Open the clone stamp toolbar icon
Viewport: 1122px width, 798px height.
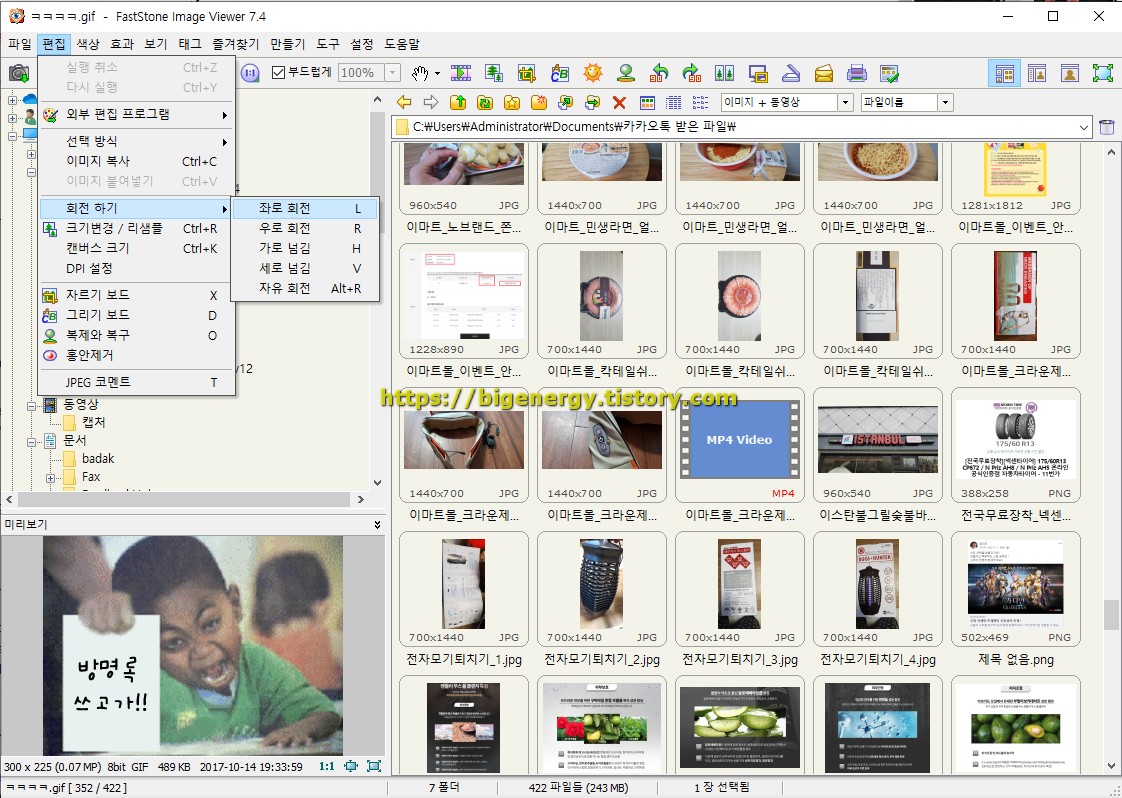[x=626, y=73]
